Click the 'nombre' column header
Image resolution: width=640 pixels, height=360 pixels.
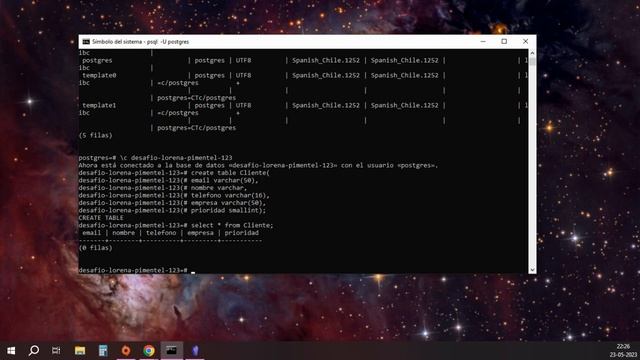tap(123, 233)
